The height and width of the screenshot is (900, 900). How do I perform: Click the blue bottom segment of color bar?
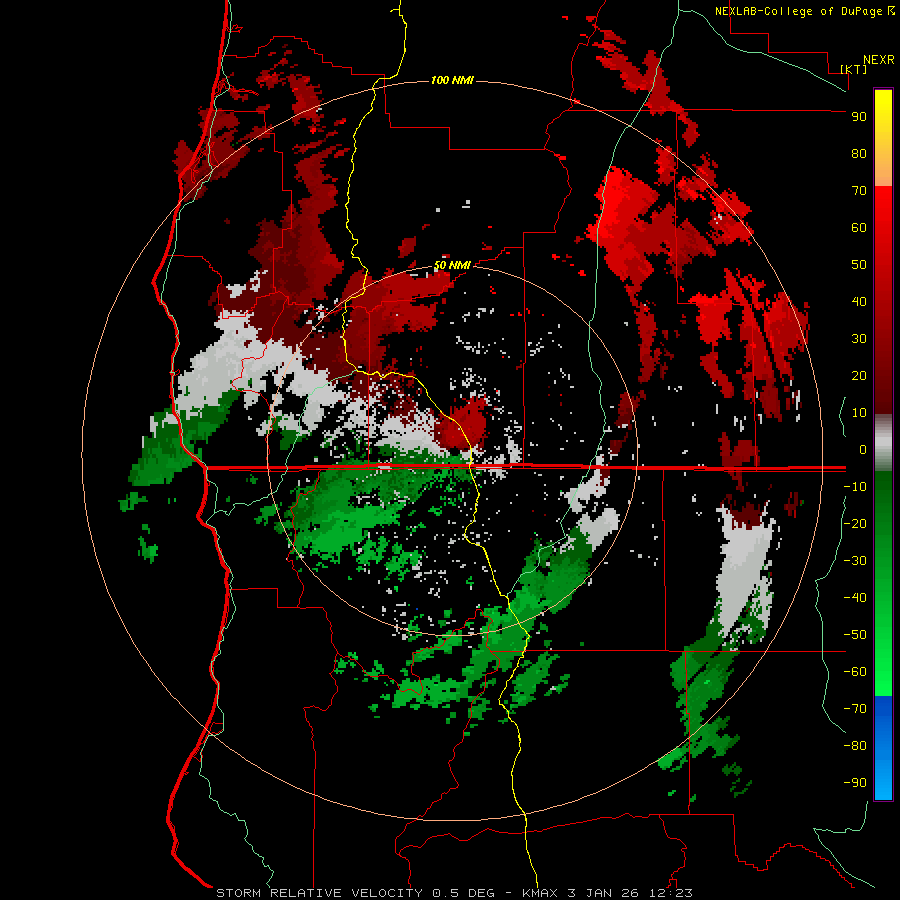pos(883,748)
